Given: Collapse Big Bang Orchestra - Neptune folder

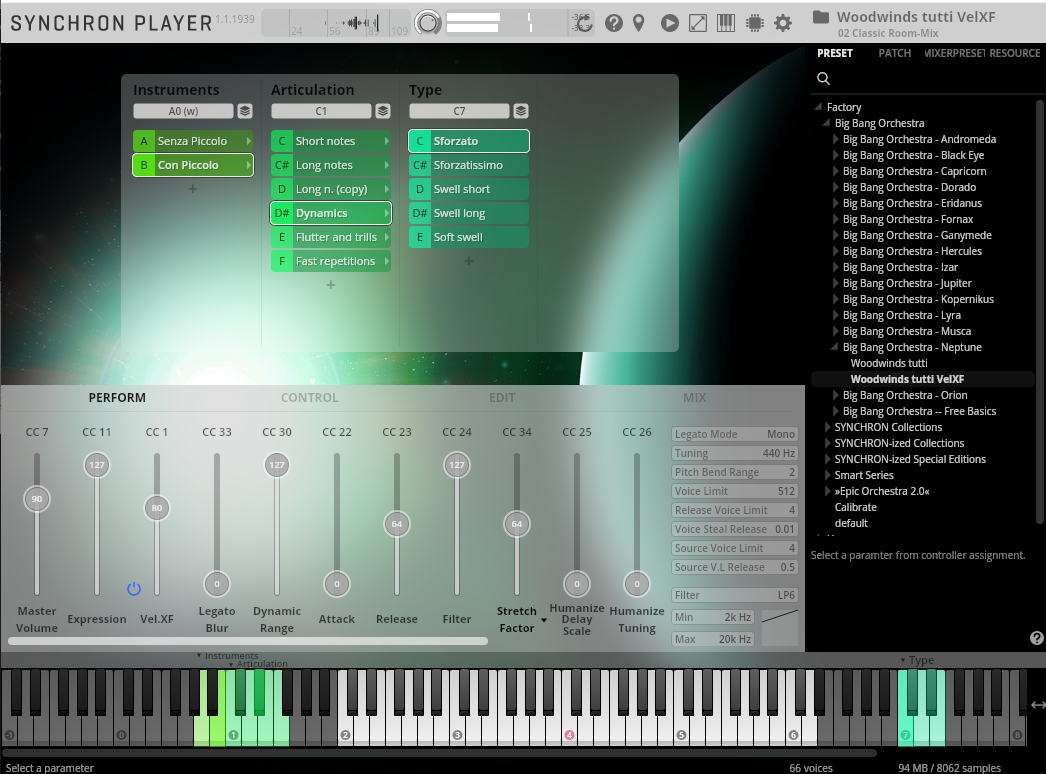Looking at the screenshot, I should click(x=835, y=347).
